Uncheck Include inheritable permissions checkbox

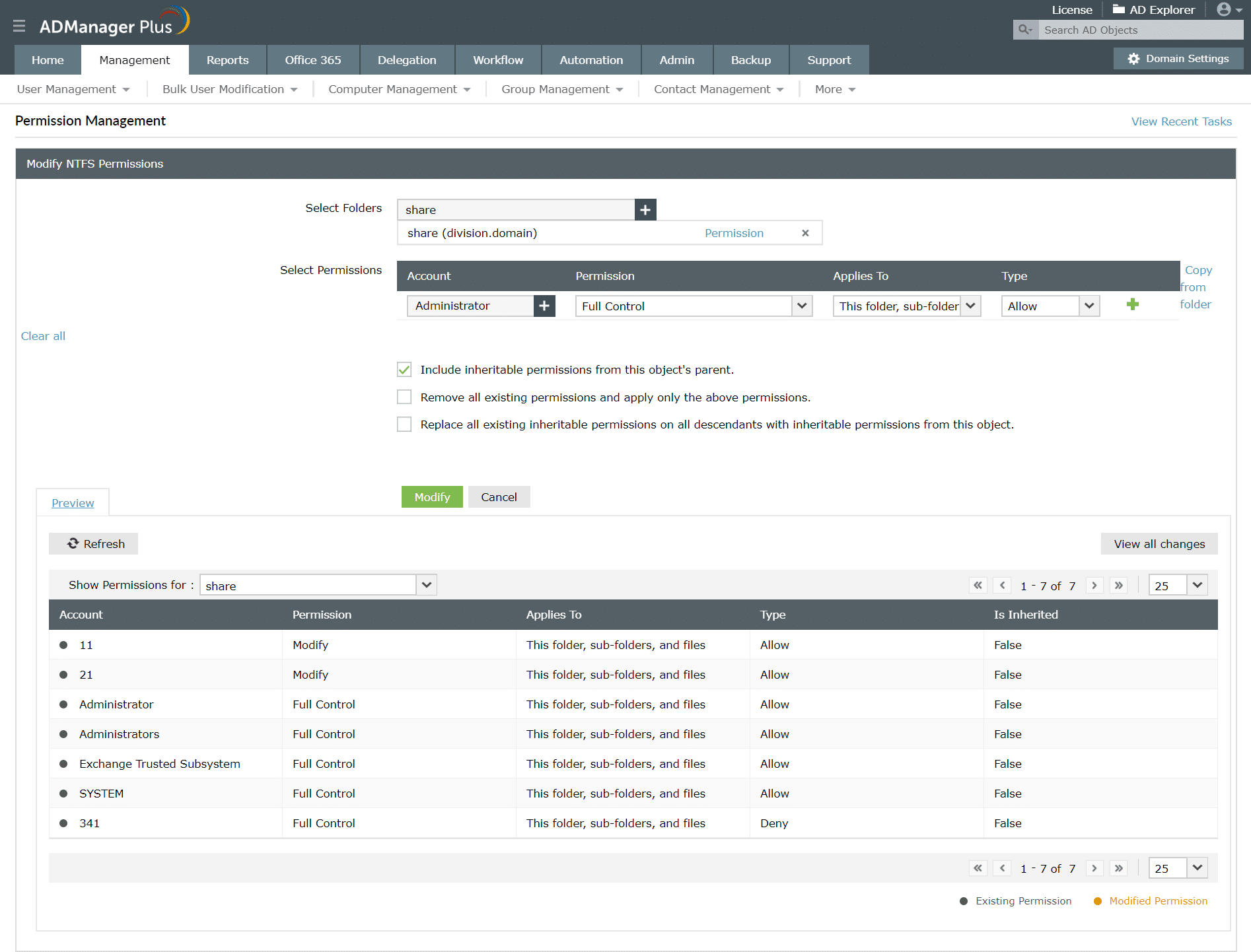click(404, 370)
